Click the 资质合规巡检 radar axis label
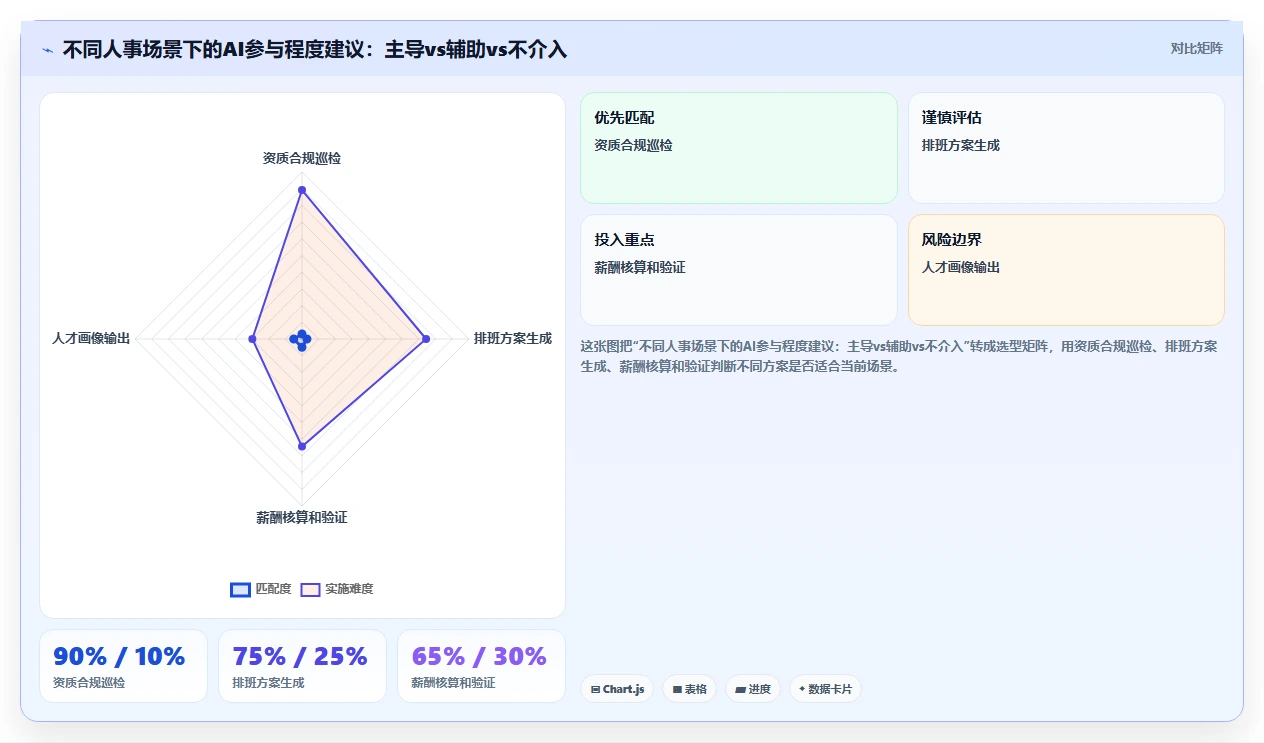This screenshot has width=1264, height=743. point(302,158)
